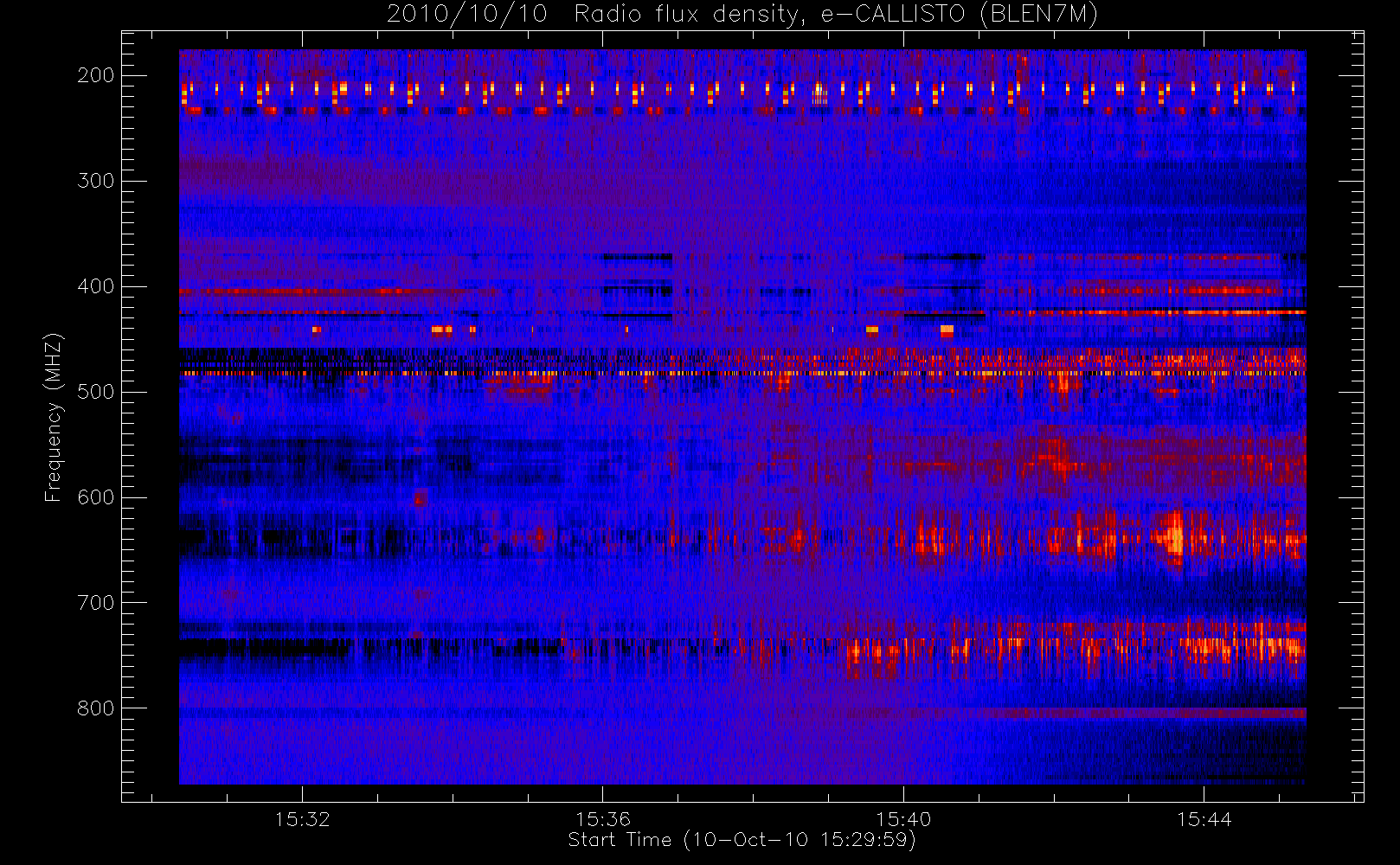Click the Start Time axis caption
The image size is (1400, 865).
742,840
